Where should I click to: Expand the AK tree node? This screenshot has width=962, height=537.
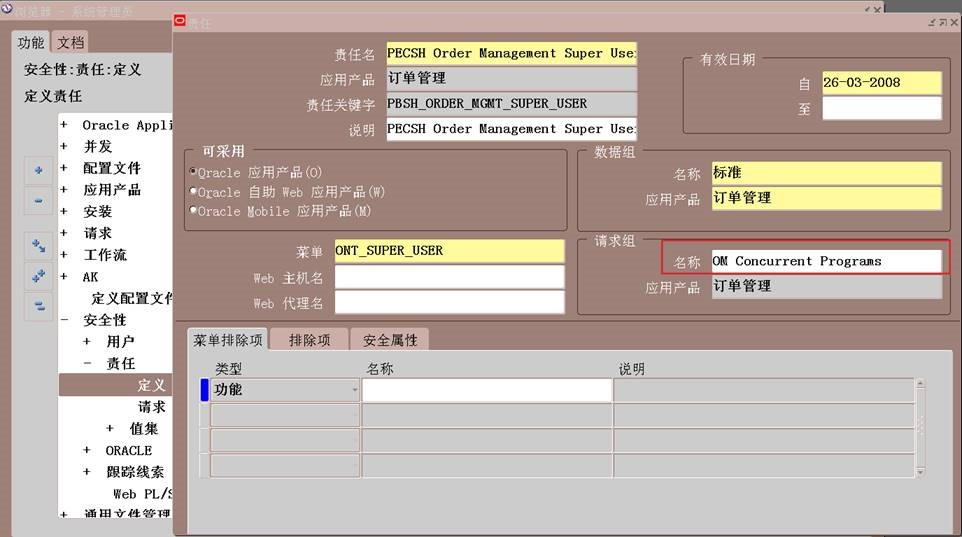[63, 276]
